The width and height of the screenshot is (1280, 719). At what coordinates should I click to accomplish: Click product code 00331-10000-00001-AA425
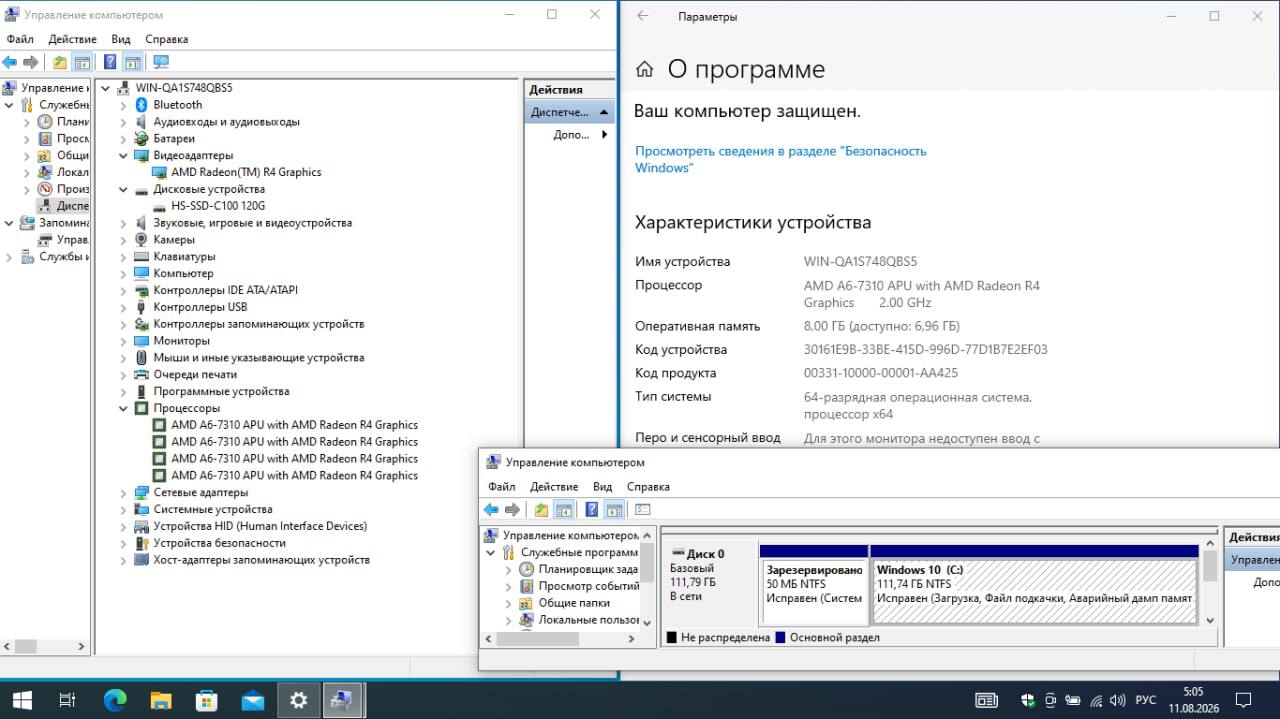click(x=881, y=373)
